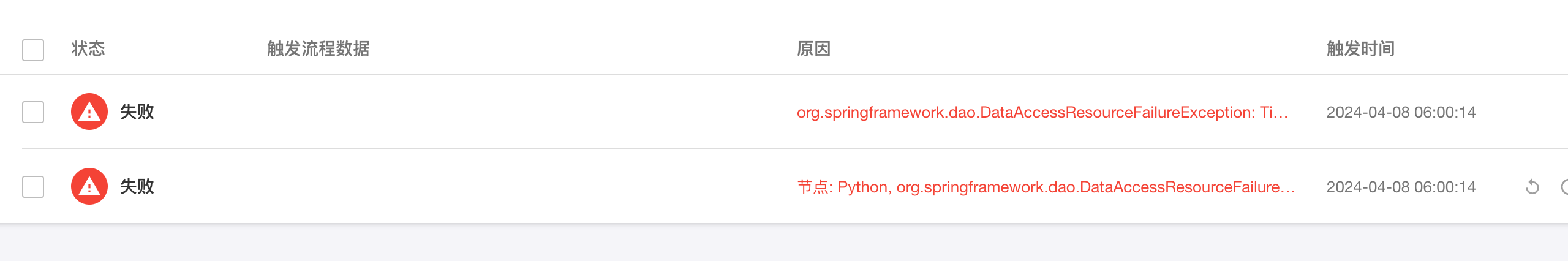Sort by the 触发时间 column header
This screenshot has height=261, width=1568.
pos(1360,49)
